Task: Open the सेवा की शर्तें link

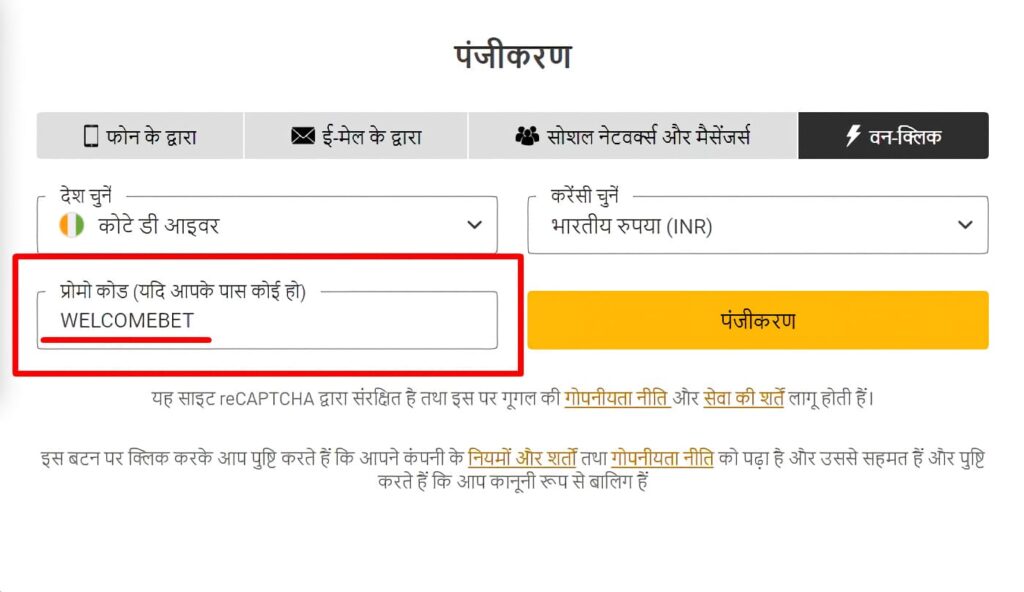Action: pos(743,398)
